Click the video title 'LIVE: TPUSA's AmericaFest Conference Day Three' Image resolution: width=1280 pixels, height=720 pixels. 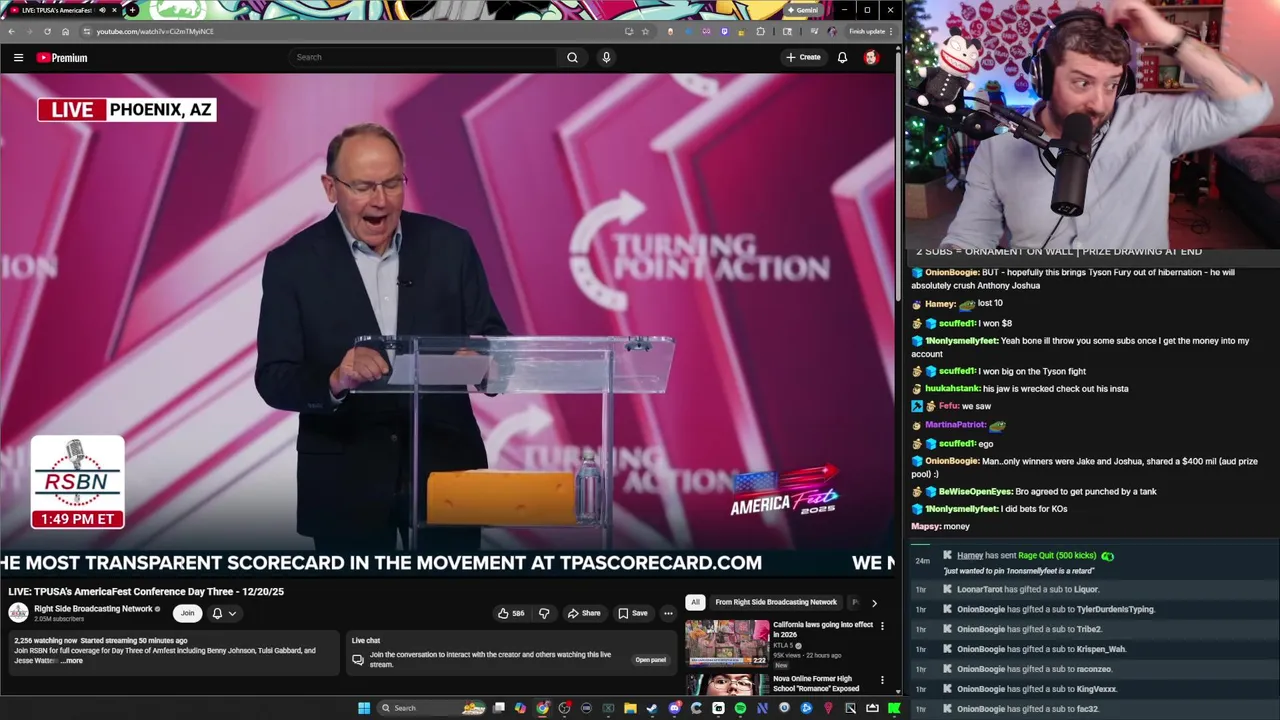(146, 592)
